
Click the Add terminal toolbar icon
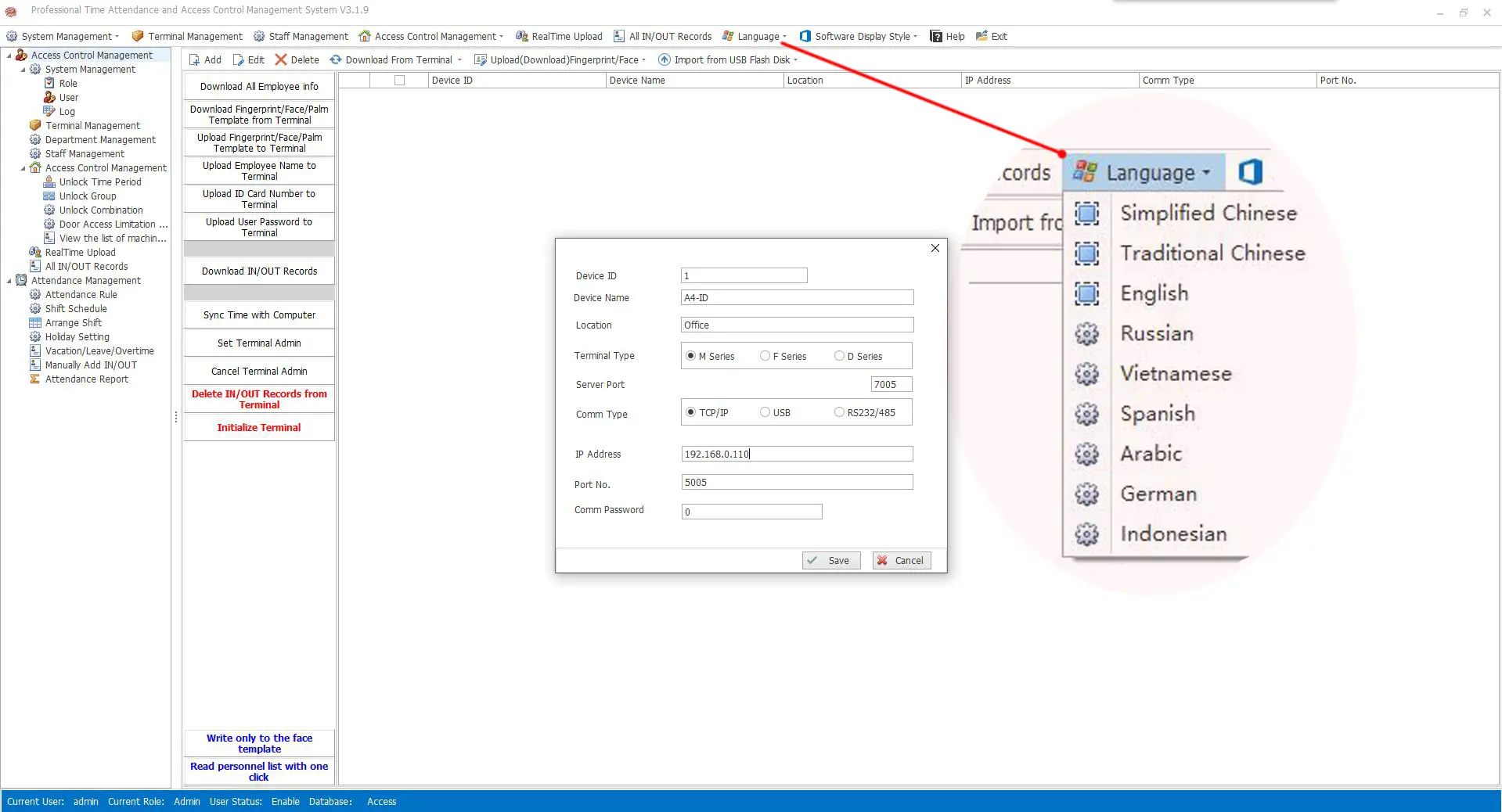[195, 60]
